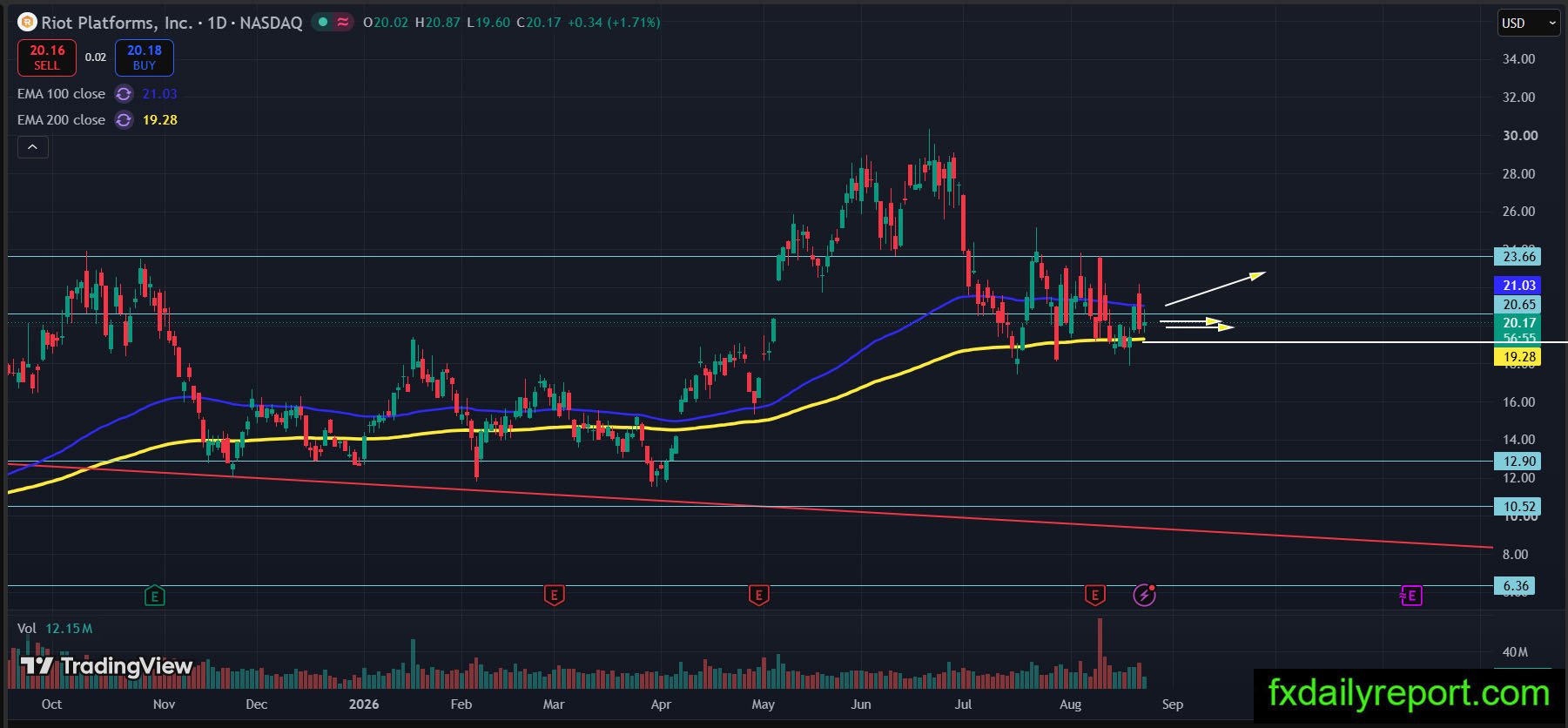Image resolution: width=1568 pixels, height=728 pixels.
Task: Click the Riot Platforms symbol logo icon
Action: click(27, 22)
